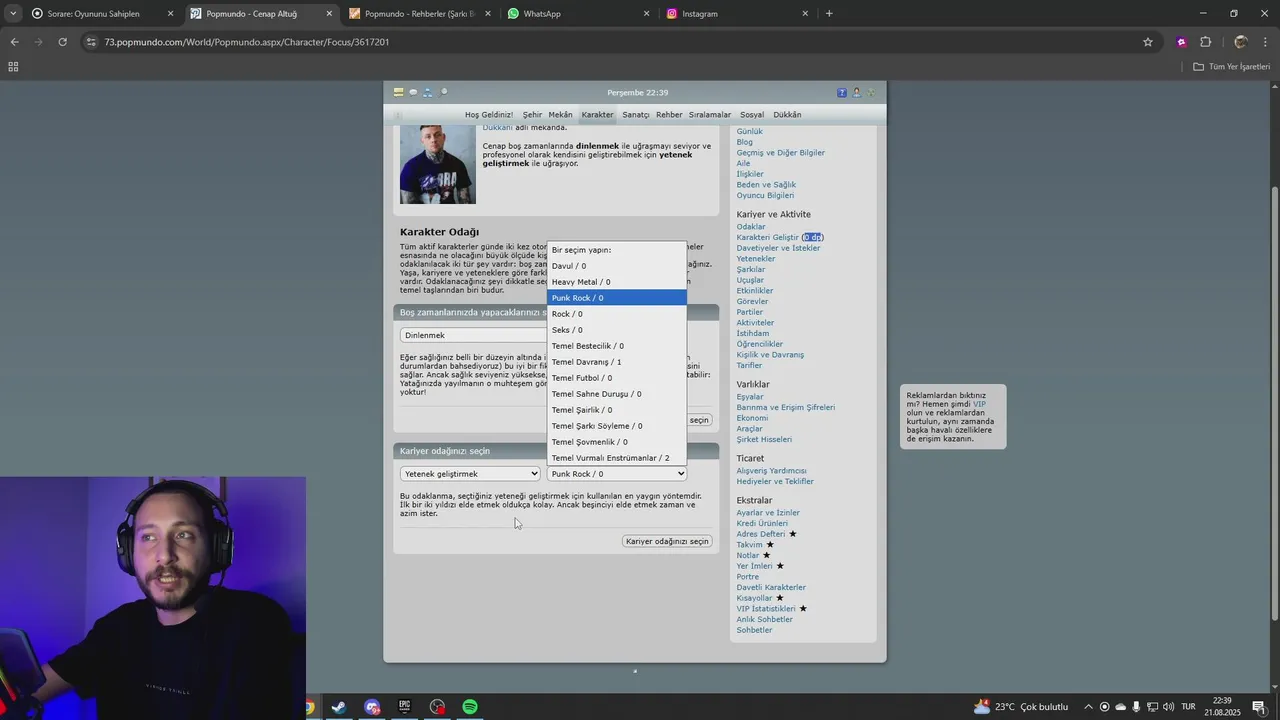
Task: Open the volume icon in system tray
Action: pos(1169,707)
